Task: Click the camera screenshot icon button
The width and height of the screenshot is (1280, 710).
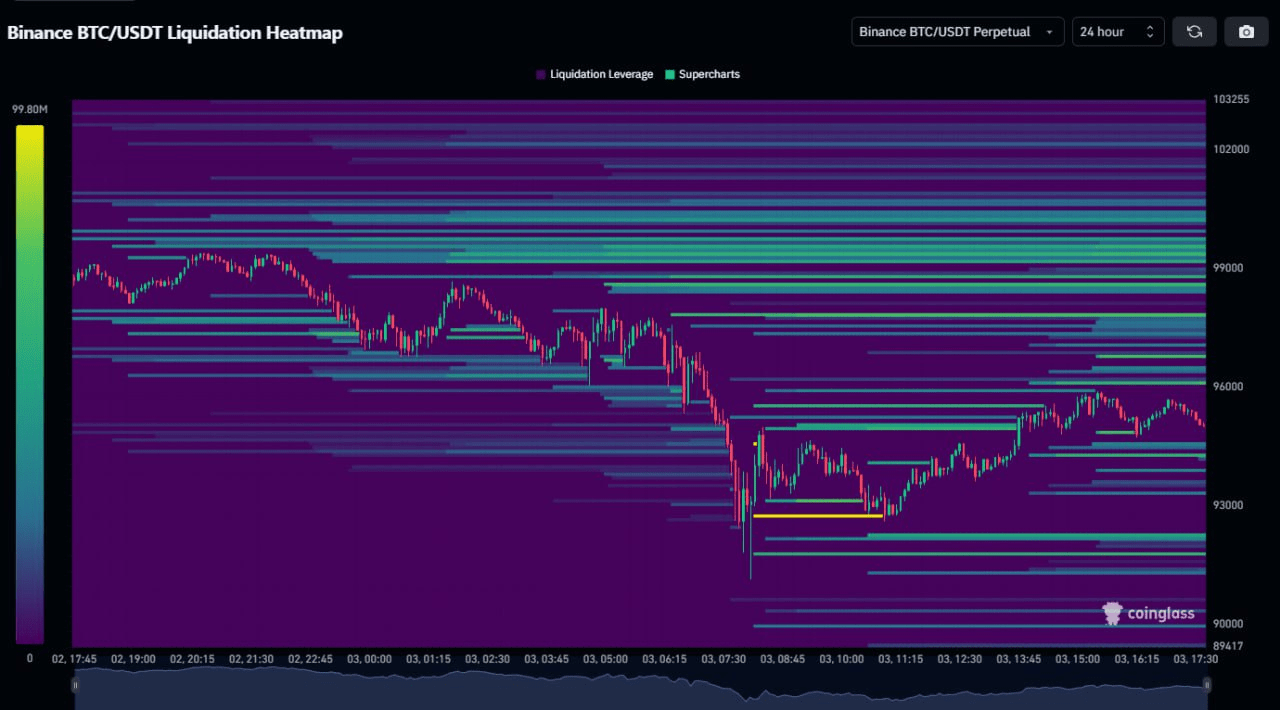Action: [1247, 32]
